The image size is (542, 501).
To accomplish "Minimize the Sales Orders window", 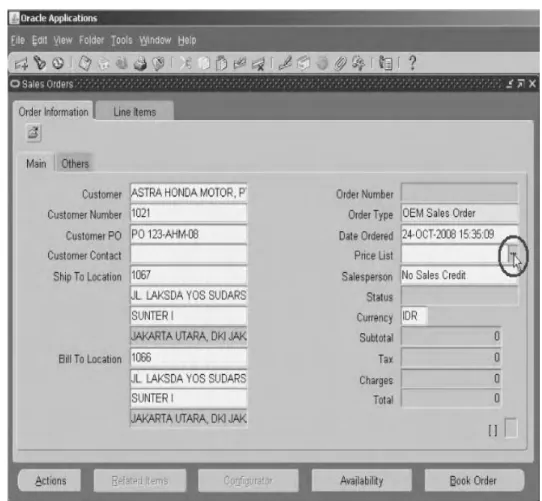I will 510,84.
